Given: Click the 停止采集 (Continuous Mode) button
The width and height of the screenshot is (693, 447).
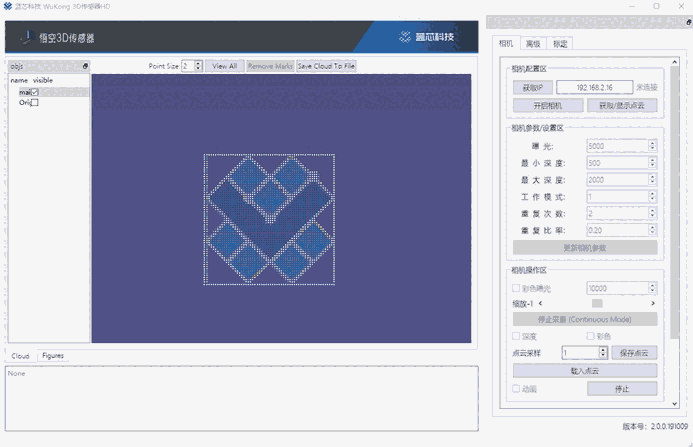Looking at the screenshot, I should [x=585, y=319].
